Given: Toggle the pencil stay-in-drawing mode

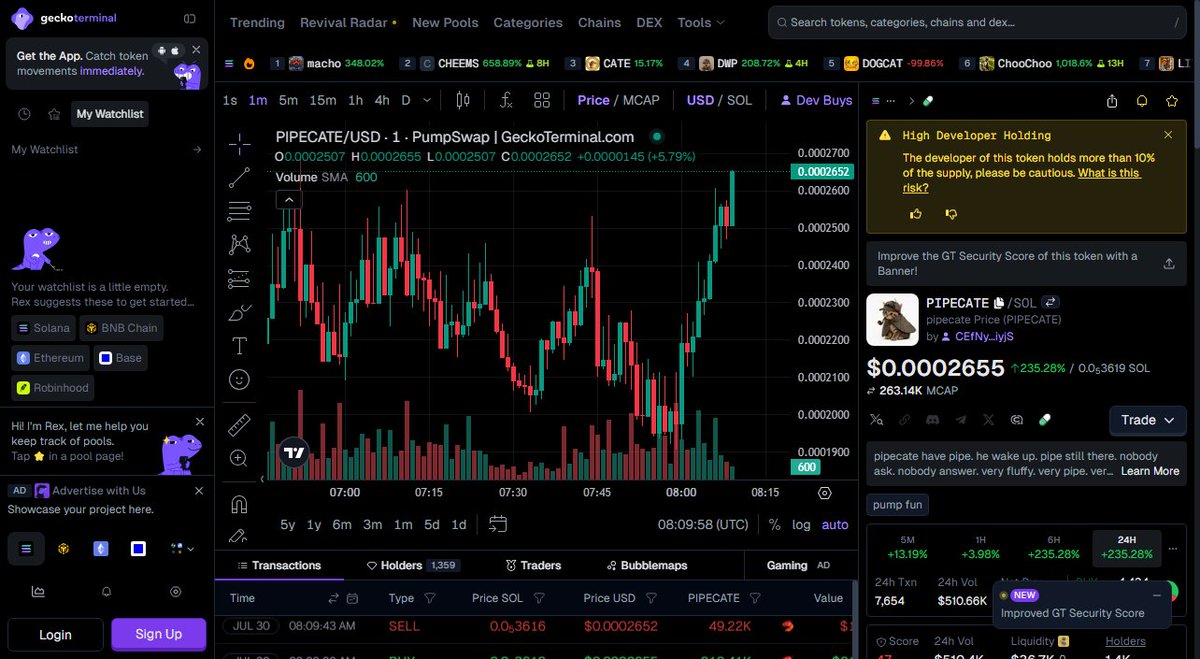Looking at the screenshot, I should (x=239, y=536).
